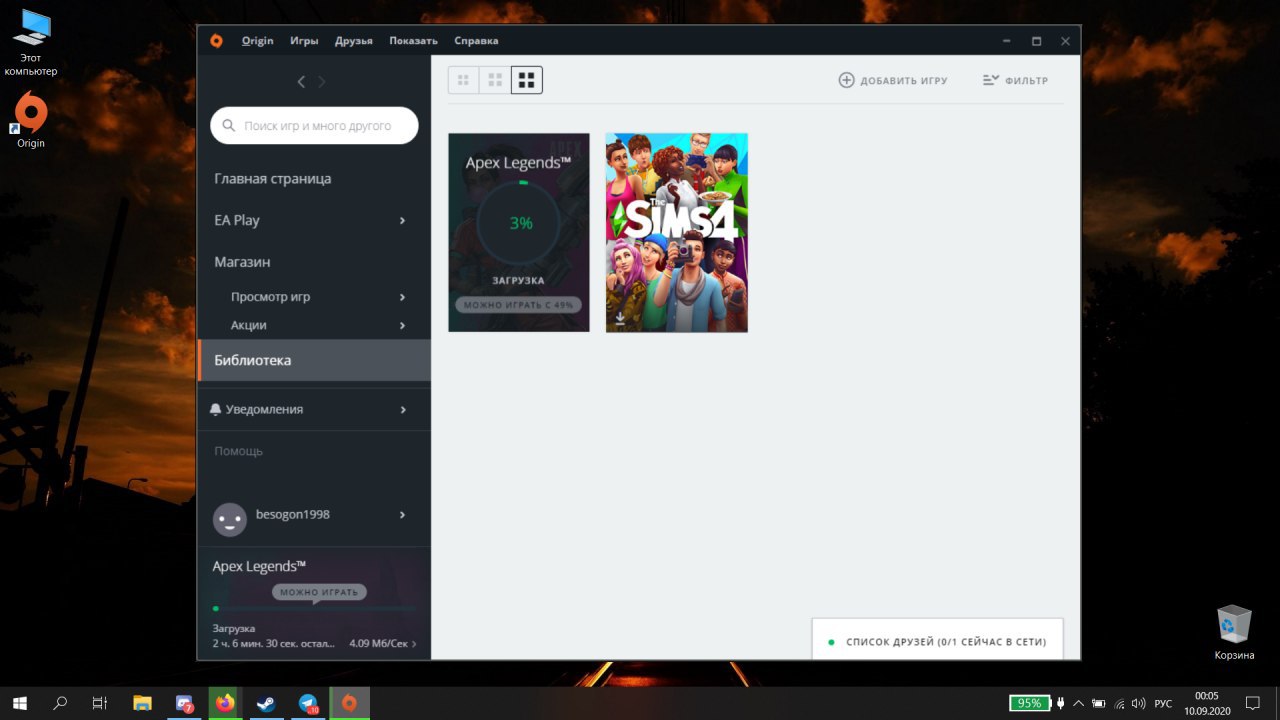Click the Можно играть с 49% badge
1280x720 pixels.
pyautogui.click(x=518, y=304)
